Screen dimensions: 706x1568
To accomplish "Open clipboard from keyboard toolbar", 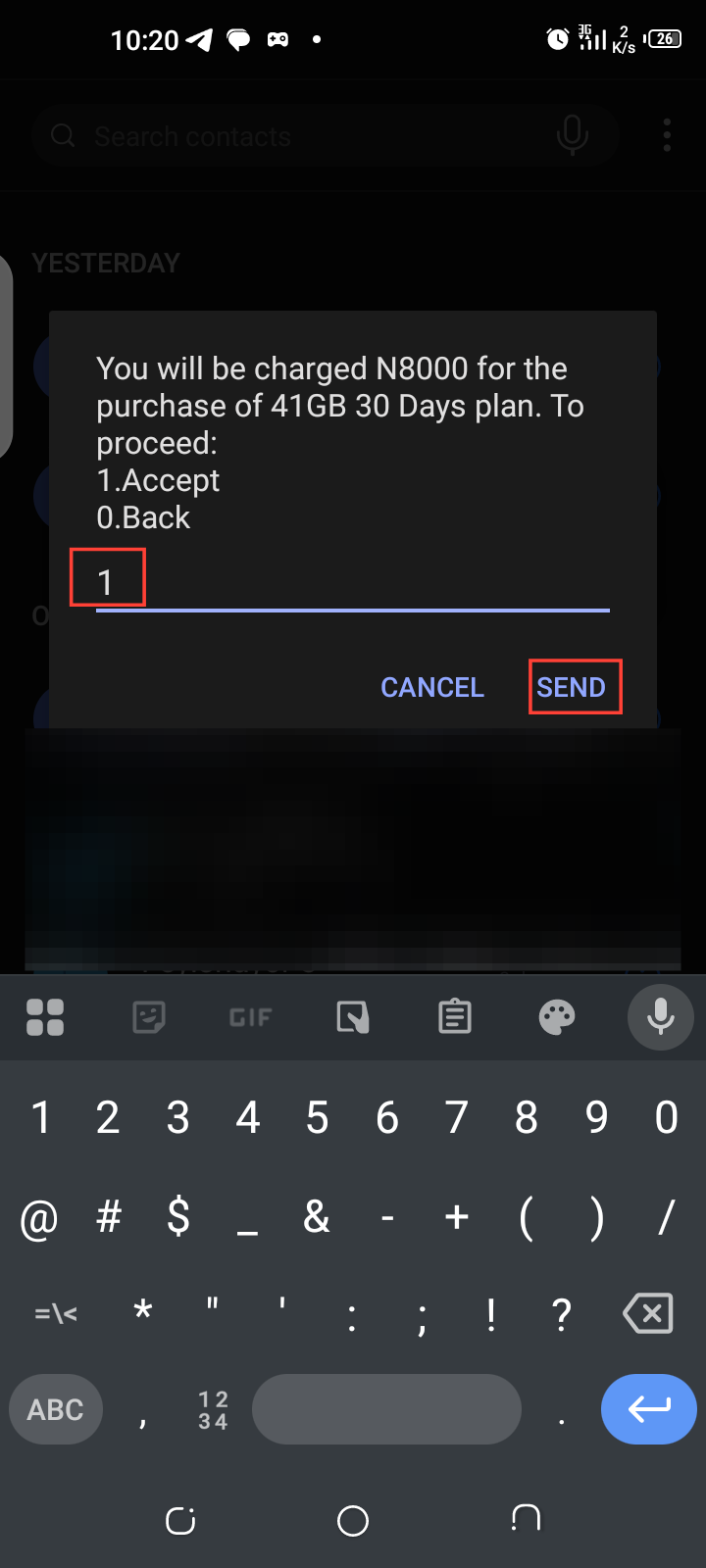I will point(455,1017).
